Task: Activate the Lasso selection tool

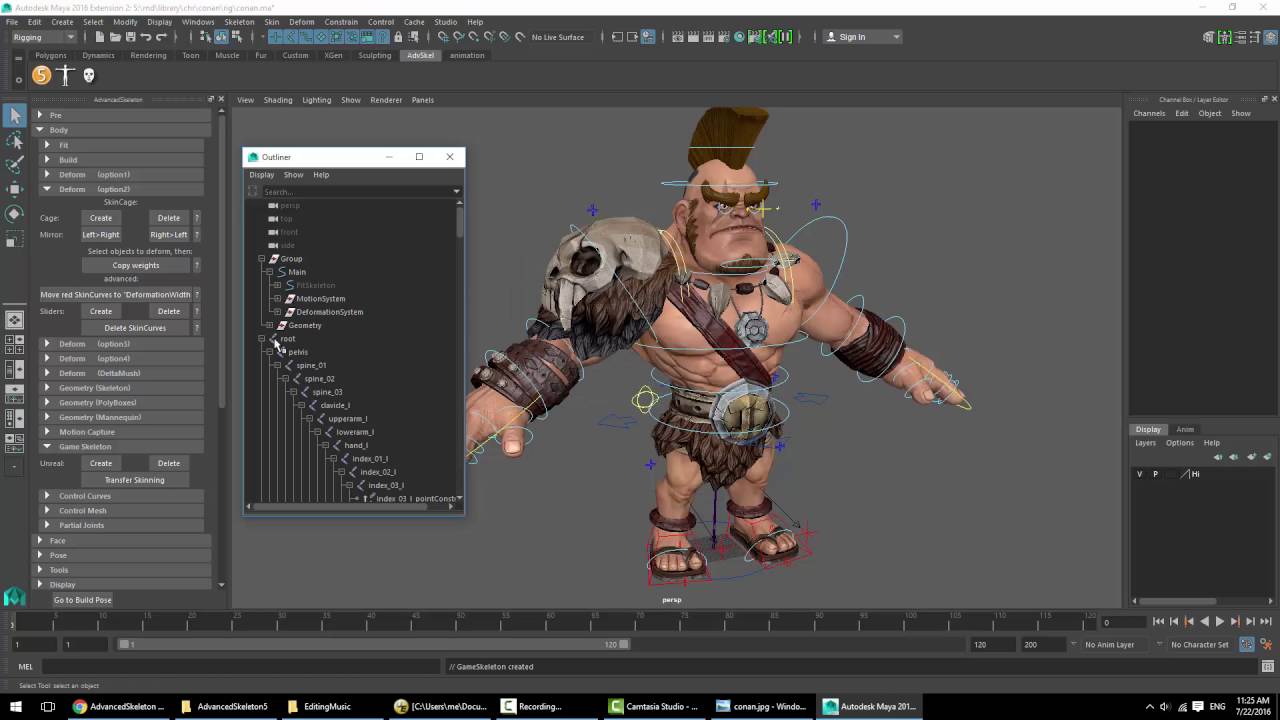Action: (15, 141)
